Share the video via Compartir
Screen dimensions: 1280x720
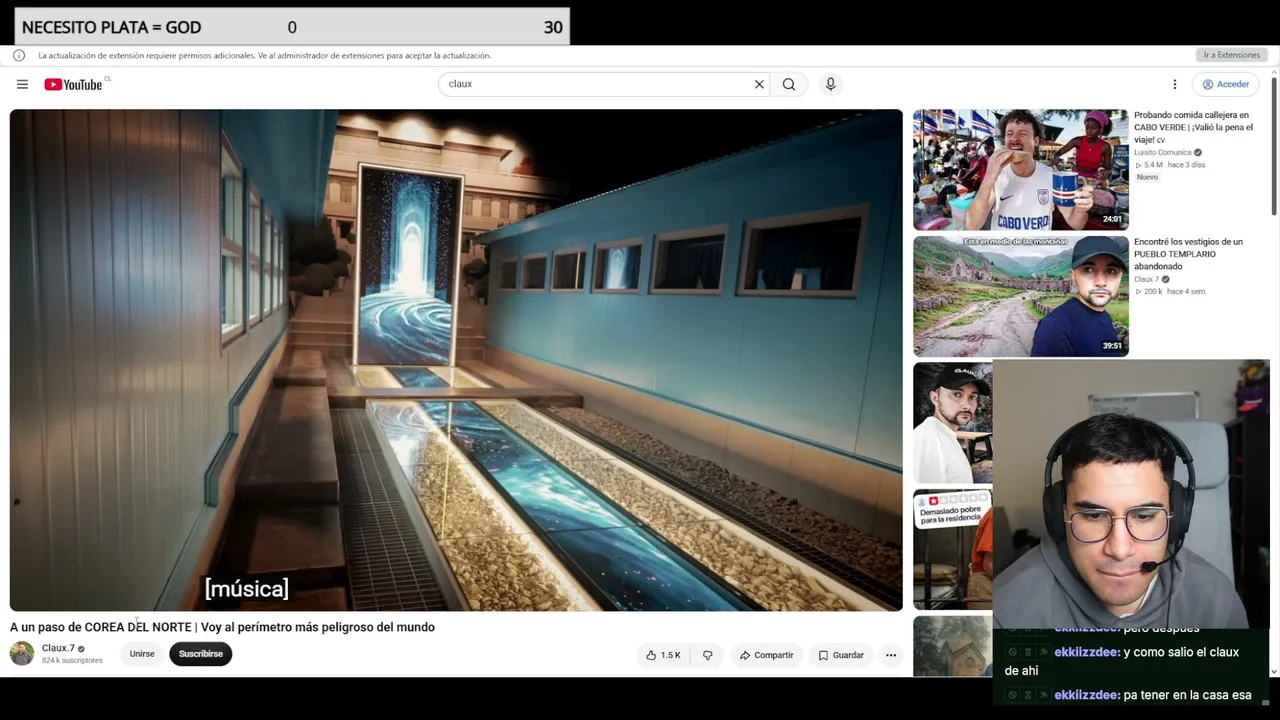tap(766, 655)
